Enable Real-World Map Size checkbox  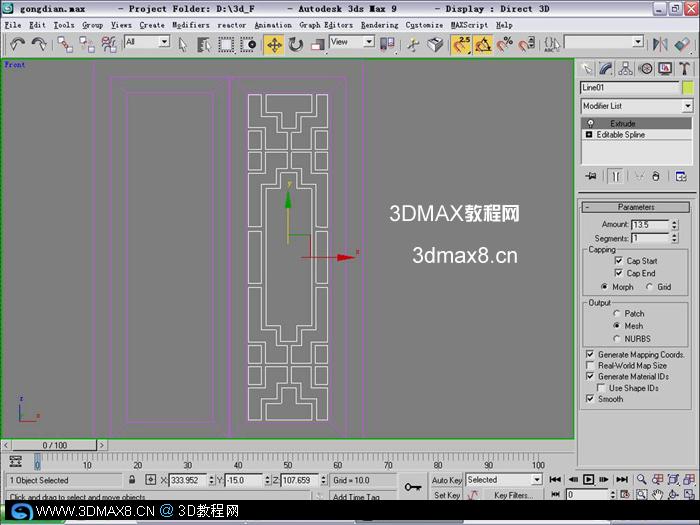coord(590,365)
